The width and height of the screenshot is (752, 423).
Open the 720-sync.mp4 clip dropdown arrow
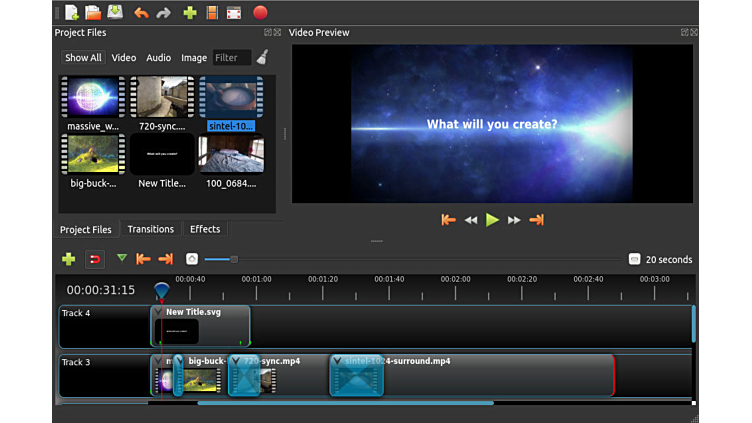236,361
